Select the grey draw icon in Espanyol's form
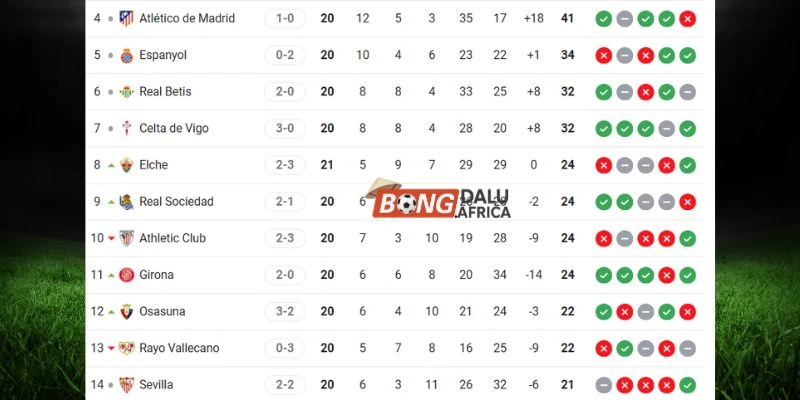The width and height of the screenshot is (800, 400). tap(624, 55)
